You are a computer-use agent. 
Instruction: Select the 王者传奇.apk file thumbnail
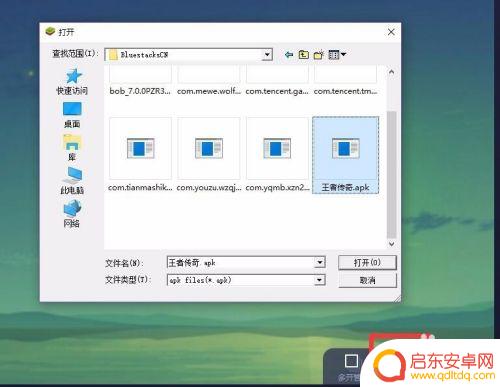coord(345,148)
